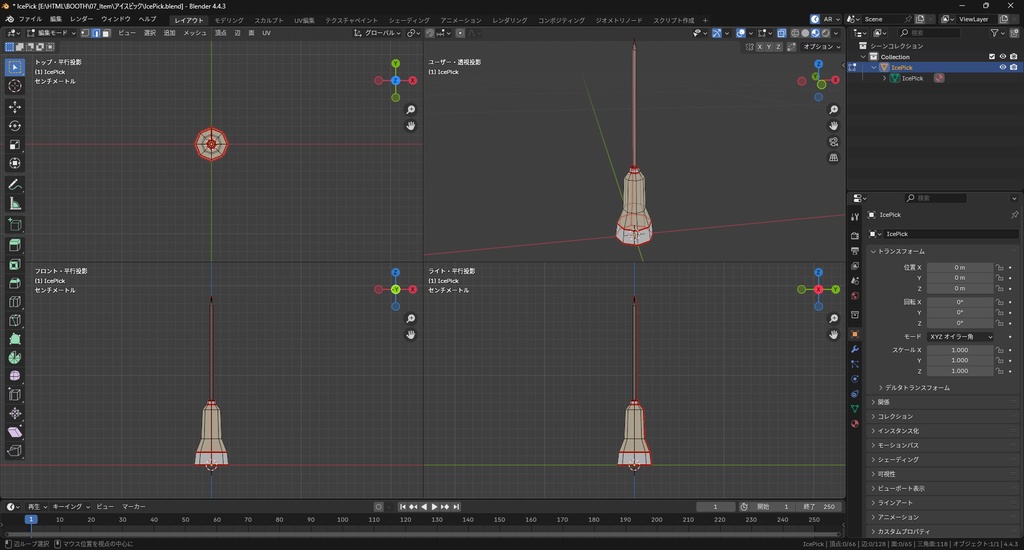This screenshot has height=550, width=1024.
Task: Open the Modifiers wrench properties tab
Action: [855, 349]
